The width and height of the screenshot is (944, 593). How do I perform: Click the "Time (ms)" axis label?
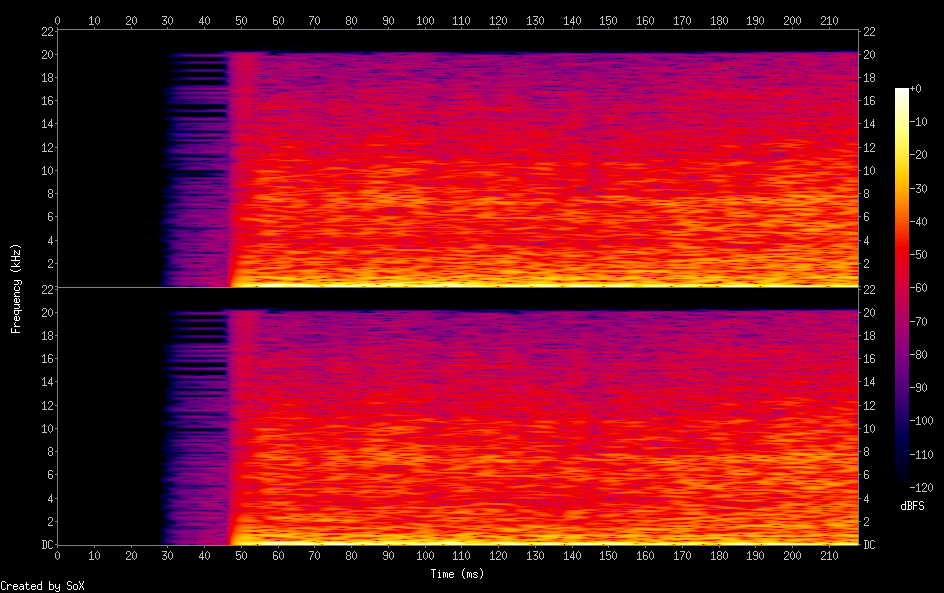457,574
